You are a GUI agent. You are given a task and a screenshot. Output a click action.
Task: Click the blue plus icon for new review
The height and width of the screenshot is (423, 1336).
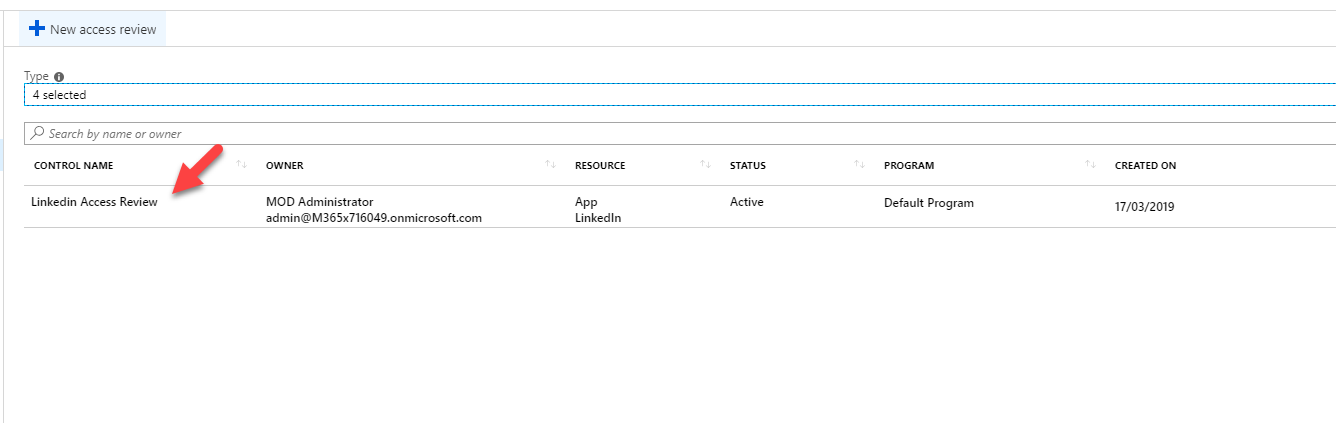(37, 29)
